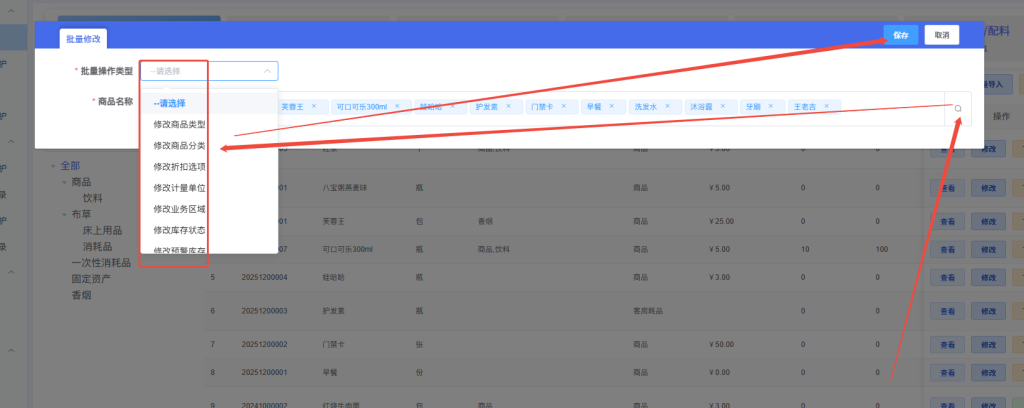
Task: Edit the 芙蓉王 row with 修改
Action: (x=988, y=221)
